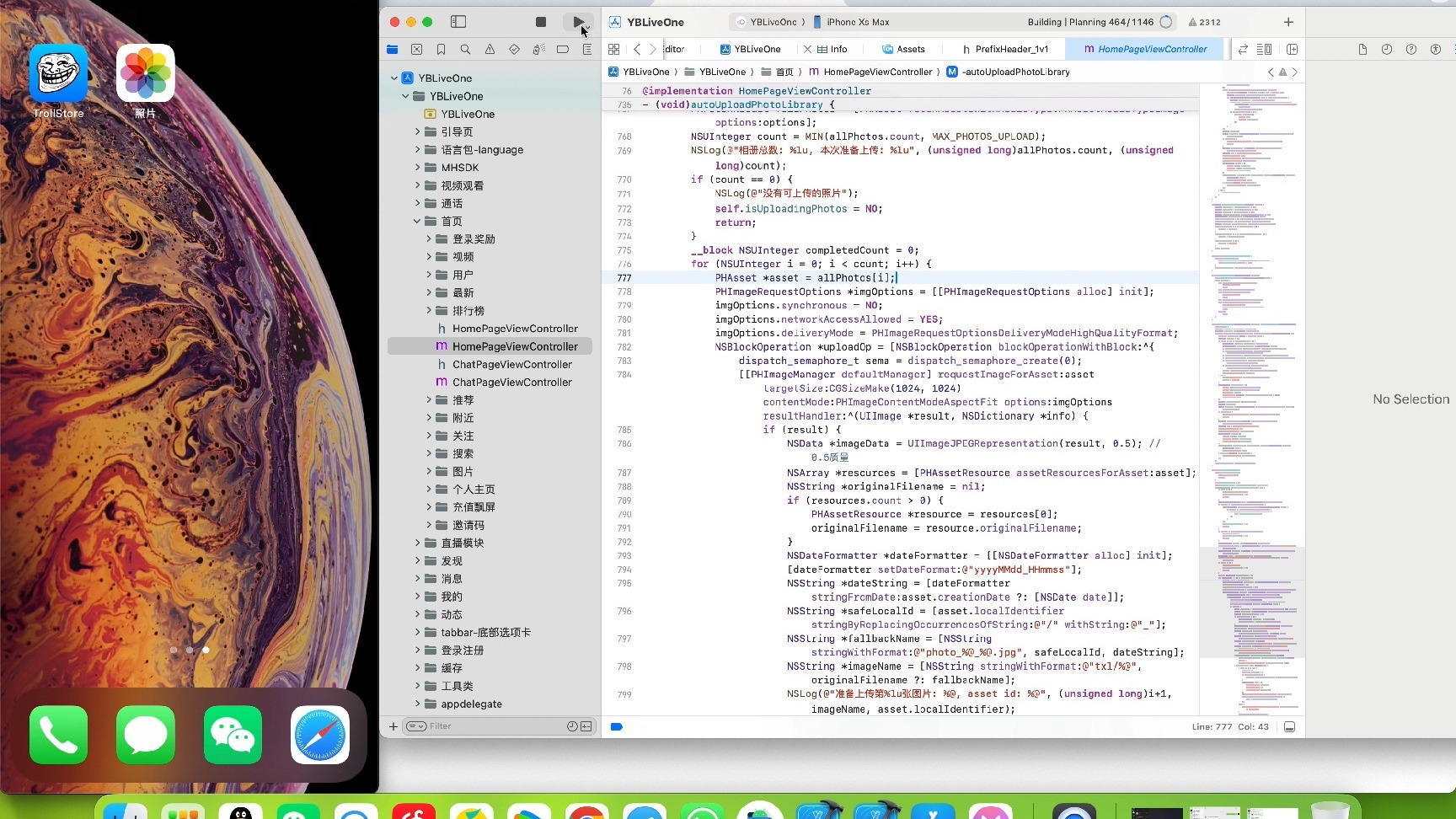Show the history inspector clock icon

[1387, 50]
